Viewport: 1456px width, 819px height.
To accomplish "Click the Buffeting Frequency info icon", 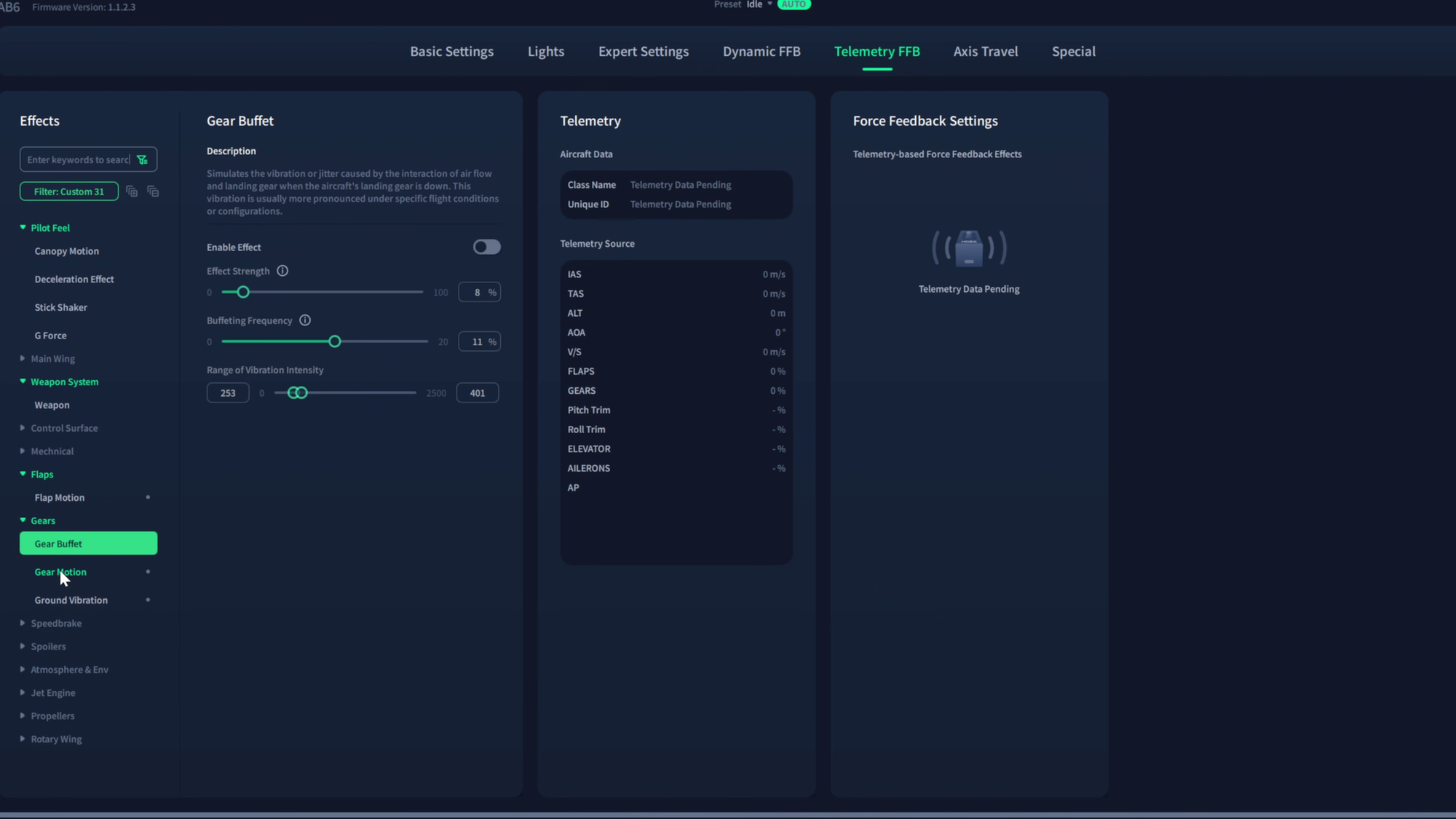I will click(x=305, y=320).
